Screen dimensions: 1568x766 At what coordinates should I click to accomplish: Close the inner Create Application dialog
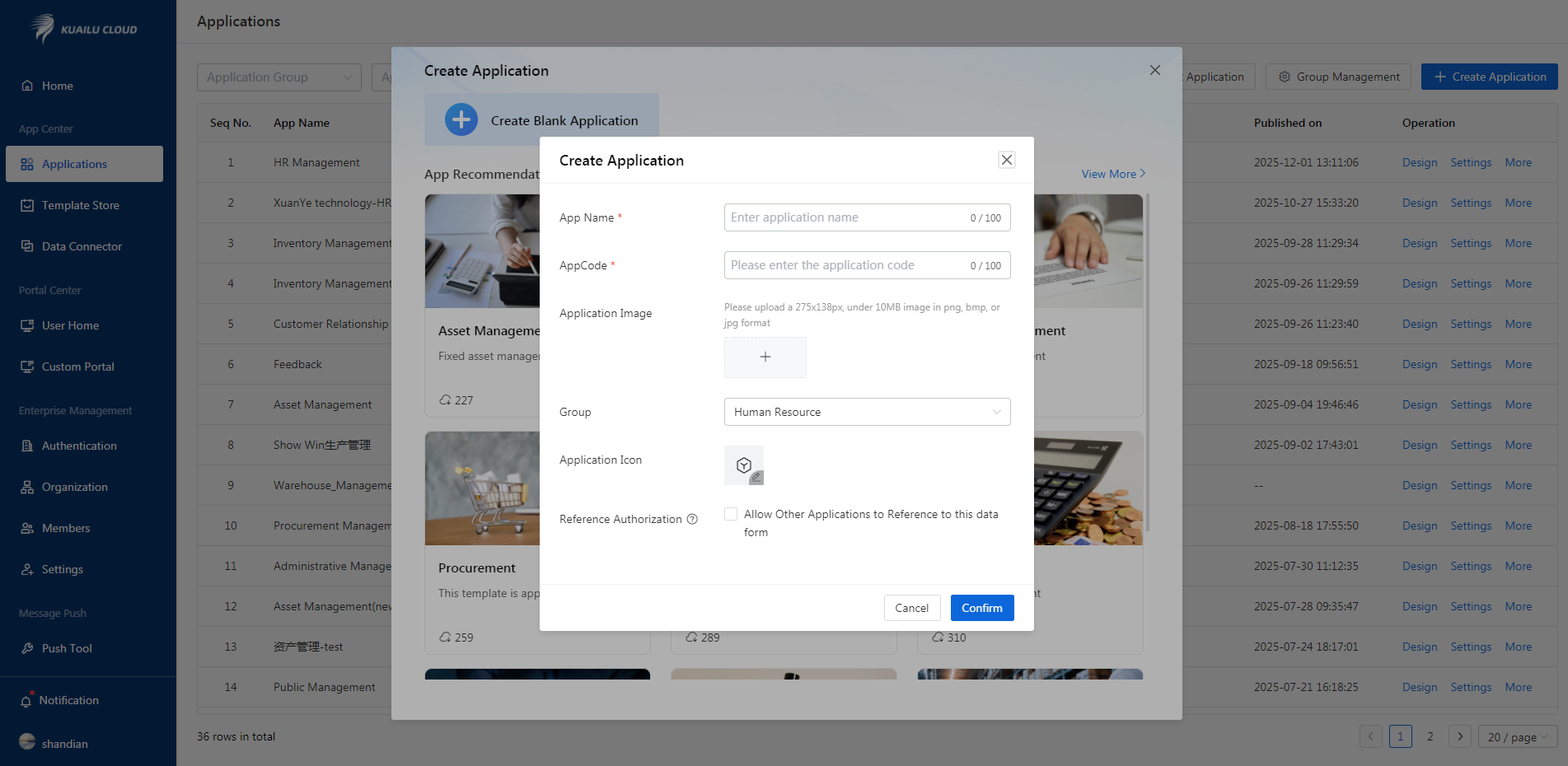pos(1006,160)
